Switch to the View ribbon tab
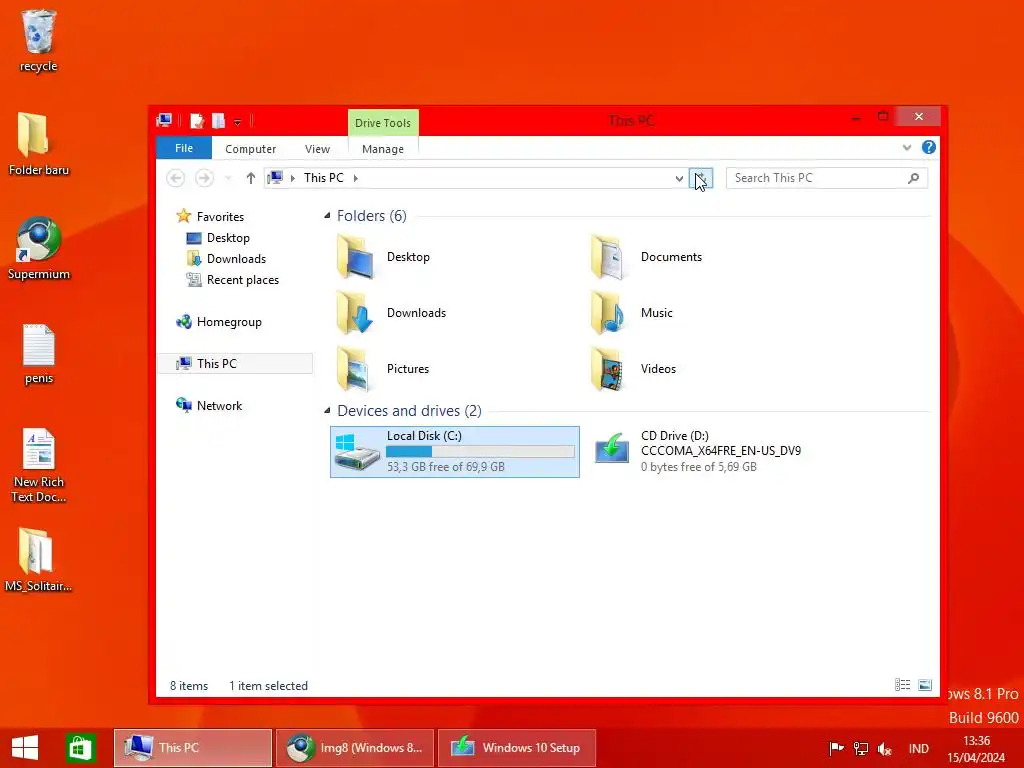Viewport: 1024px width, 768px height. [x=317, y=149]
